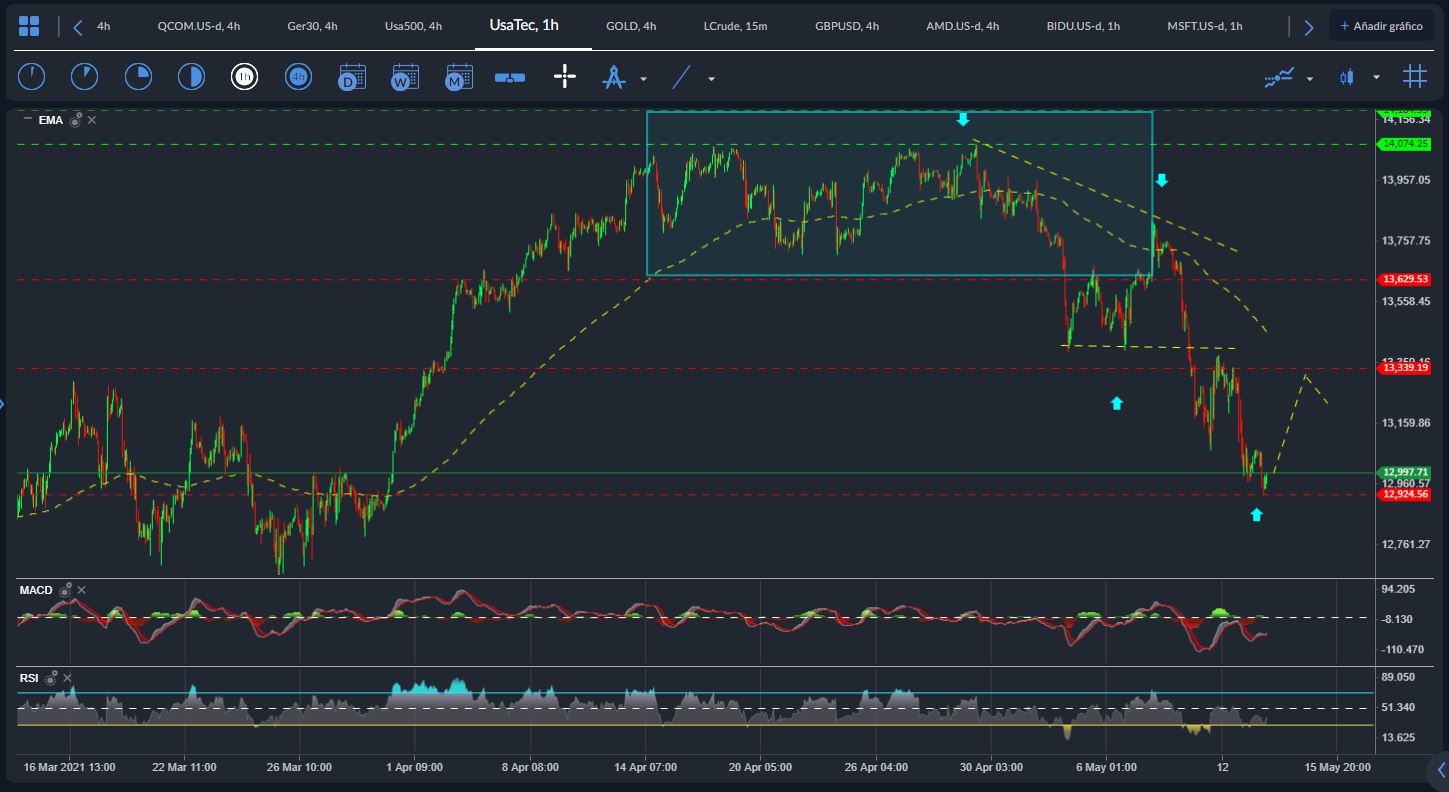This screenshot has height=792, width=1449.
Task: Open MACD indicator settings gear
Action: click(65, 591)
